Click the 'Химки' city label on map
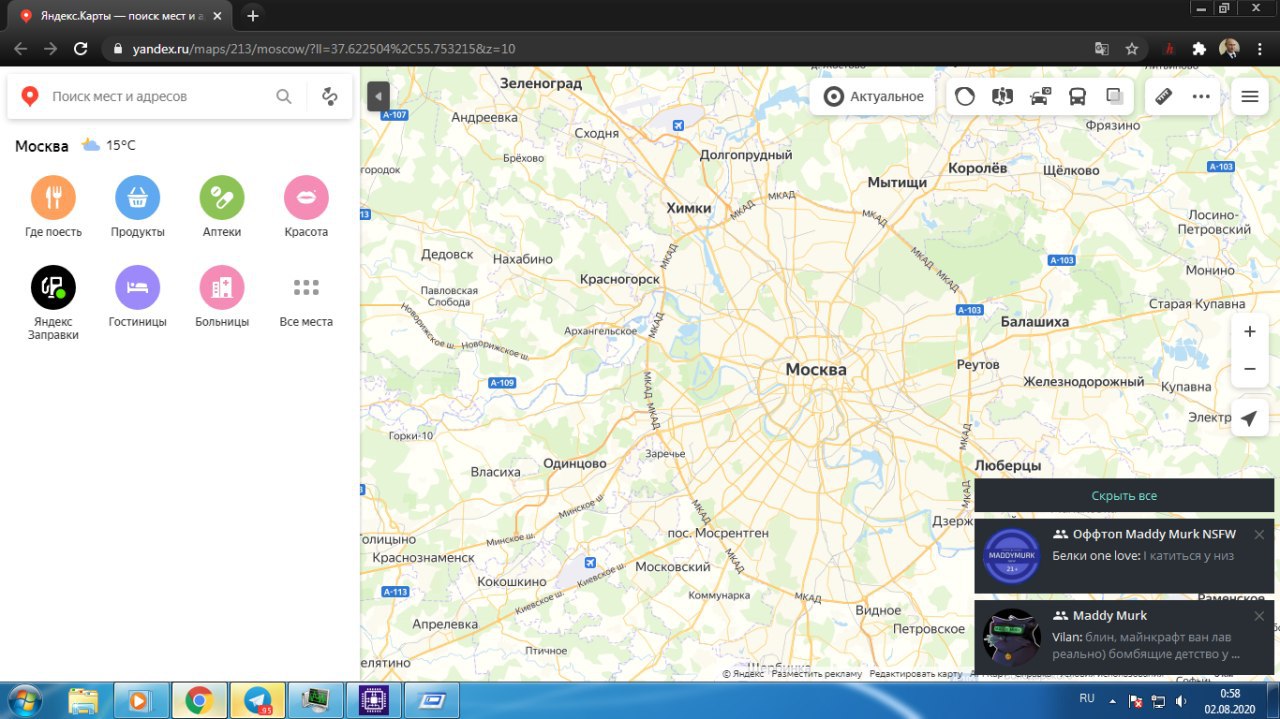The image size is (1280, 719). 689,208
